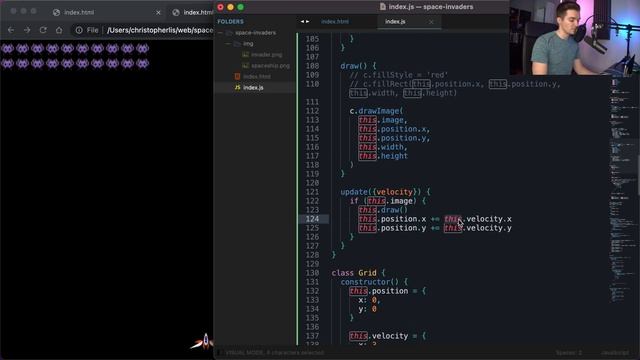Click the image icon beside spaceship.png
This screenshot has height=360, width=640.
[245, 66]
